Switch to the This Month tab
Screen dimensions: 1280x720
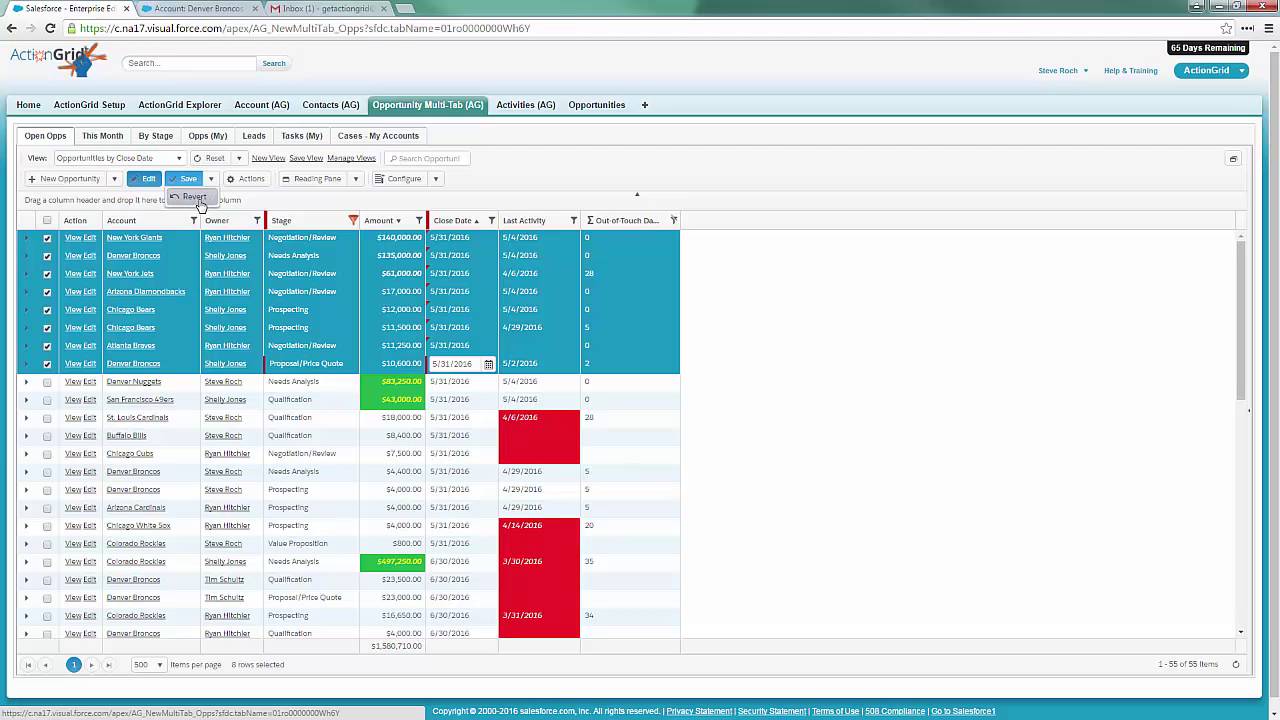coord(103,136)
